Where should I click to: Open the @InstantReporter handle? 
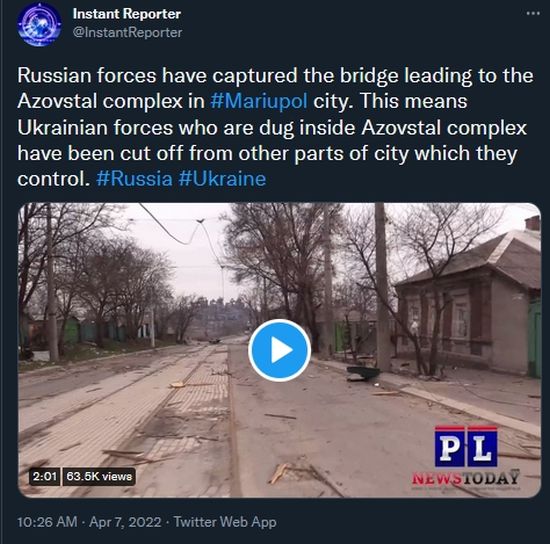coord(127,32)
